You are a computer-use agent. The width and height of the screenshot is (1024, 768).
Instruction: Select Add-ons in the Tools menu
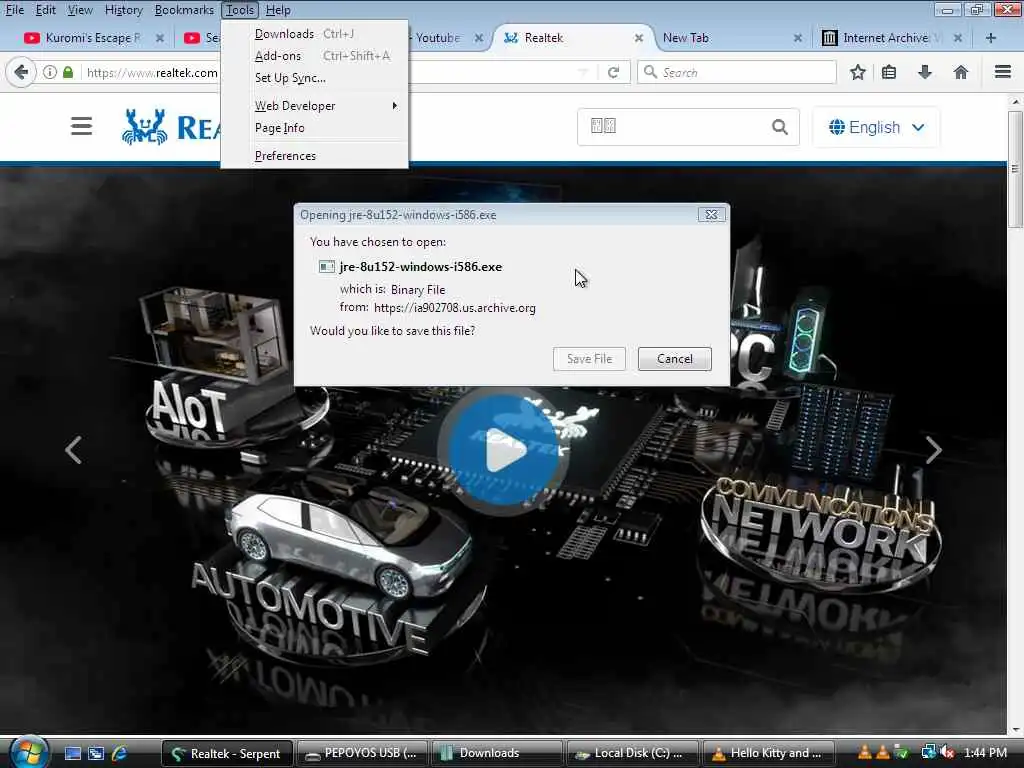coord(315,56)
